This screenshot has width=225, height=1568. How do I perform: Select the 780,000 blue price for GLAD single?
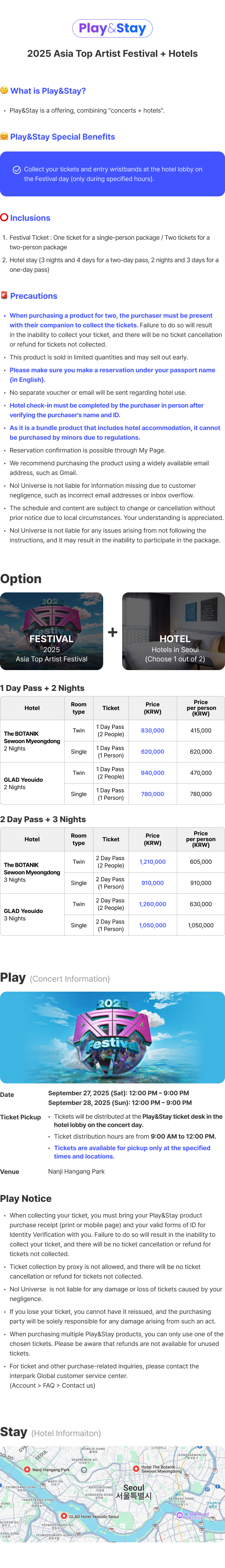tap(152, 794)
